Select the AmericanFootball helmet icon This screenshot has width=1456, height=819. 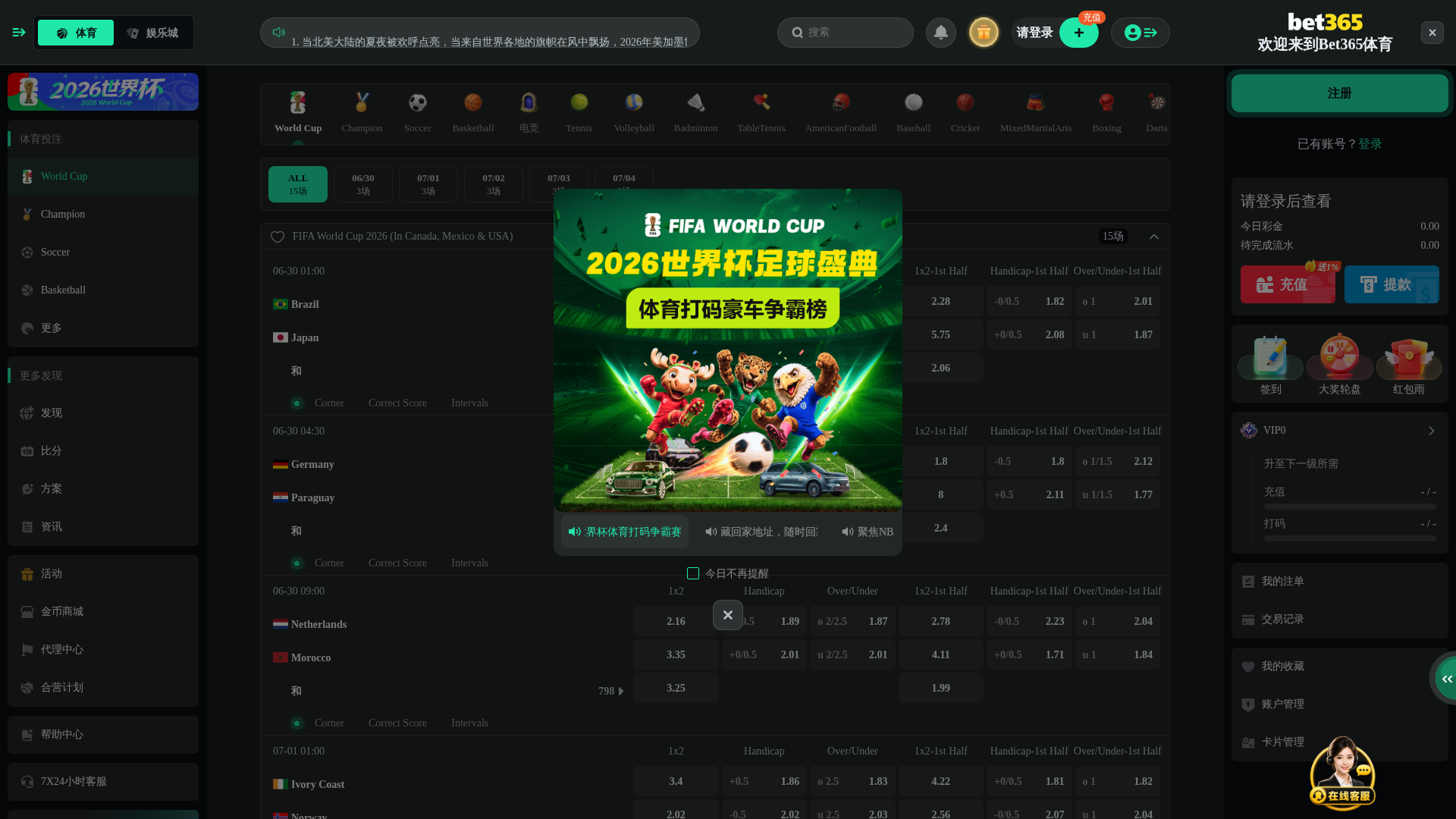pyautogui.click(x=841, y=102)
